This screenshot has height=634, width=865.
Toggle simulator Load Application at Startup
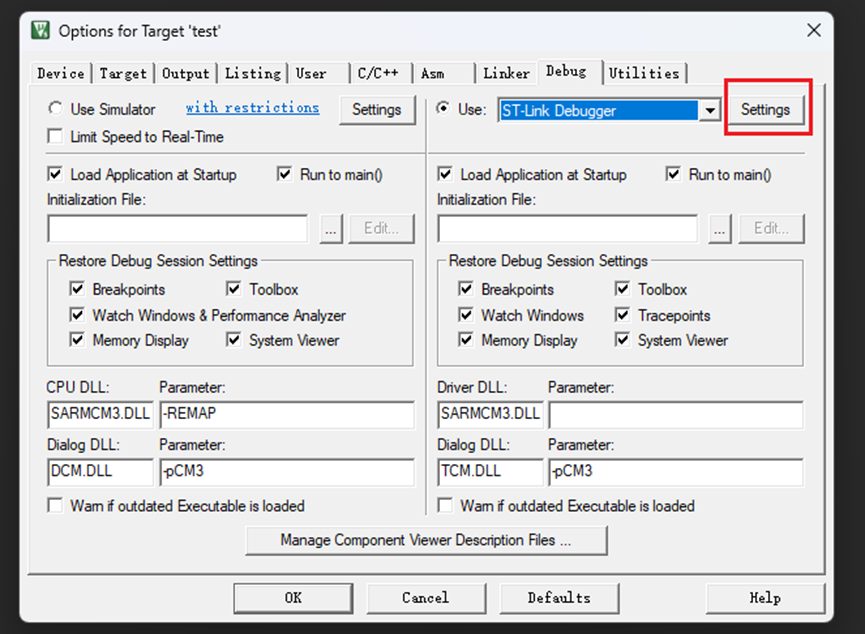[x=55, y=174]
